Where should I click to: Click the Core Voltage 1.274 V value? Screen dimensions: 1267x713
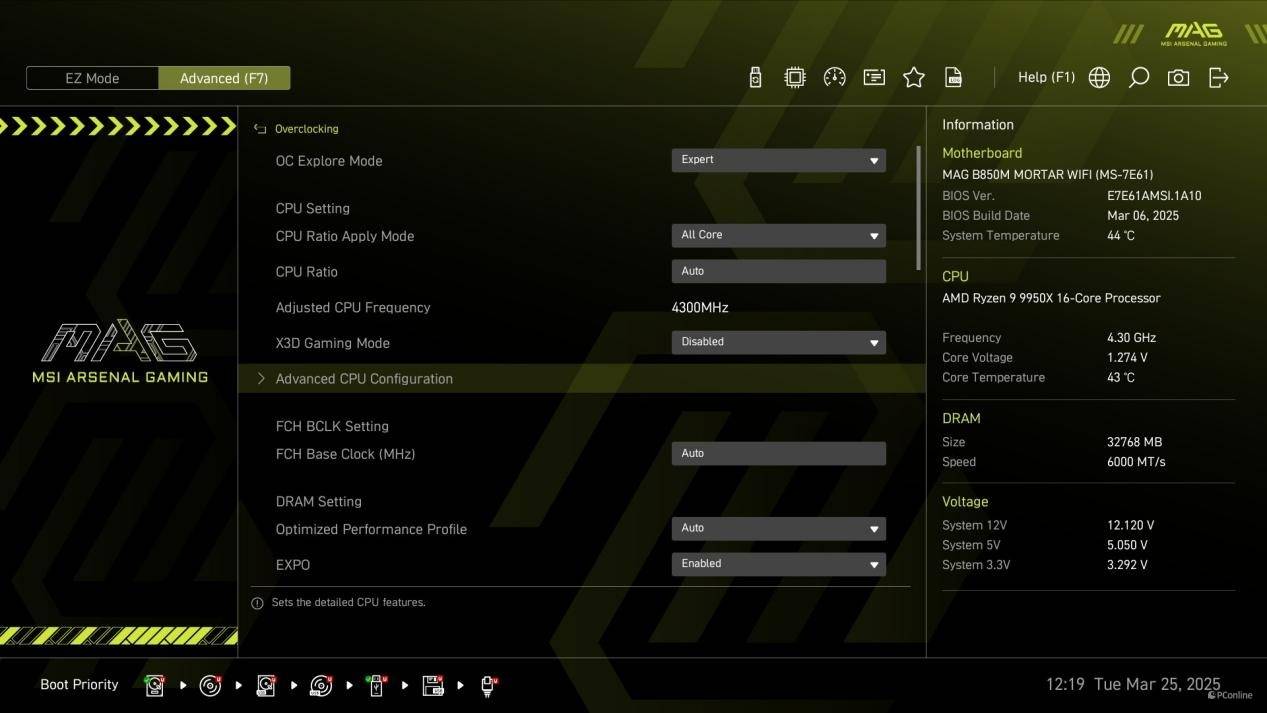[x=1127, y=358]
